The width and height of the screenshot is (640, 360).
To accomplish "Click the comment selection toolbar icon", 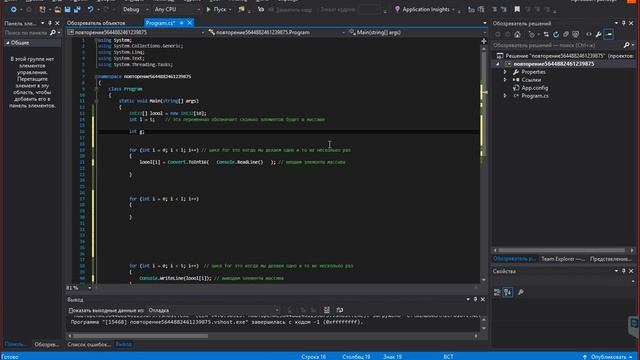I will click(494, 9).
